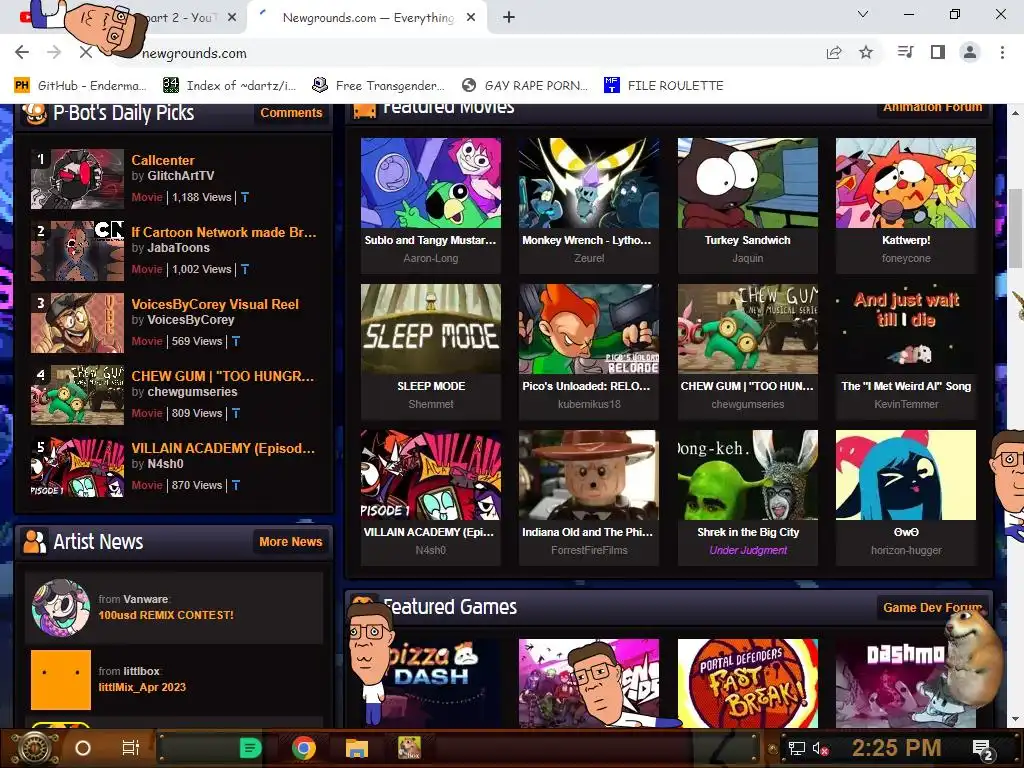Image resolution: width=1024 pixels, height=768 pixels.
Task: Expand the tab search chevron
Action: 863,14
